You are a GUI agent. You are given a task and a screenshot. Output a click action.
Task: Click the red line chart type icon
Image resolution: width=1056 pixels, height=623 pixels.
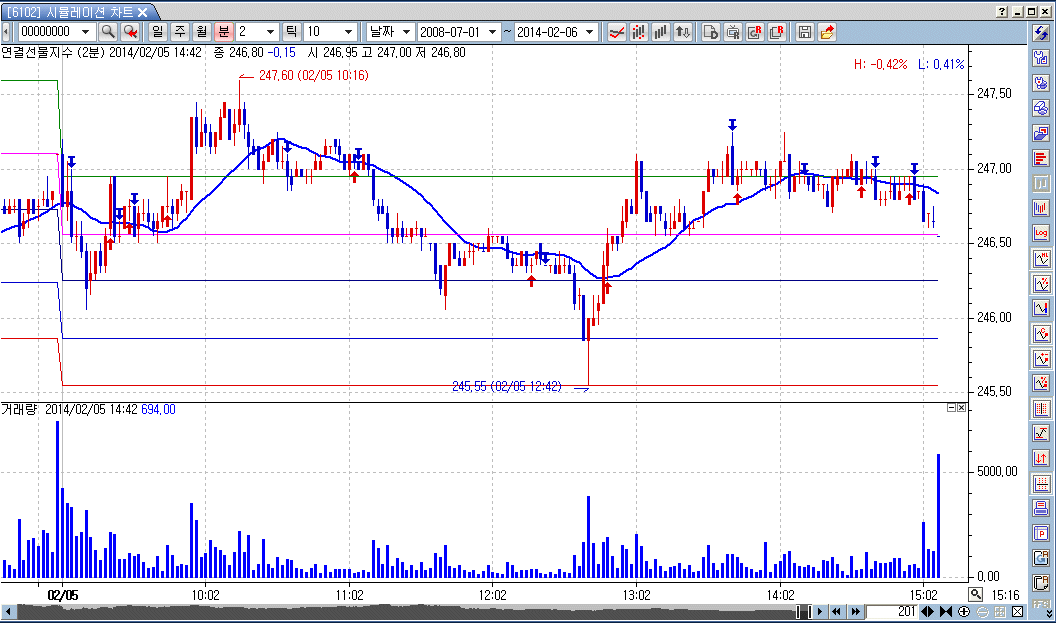click(617, 32)
